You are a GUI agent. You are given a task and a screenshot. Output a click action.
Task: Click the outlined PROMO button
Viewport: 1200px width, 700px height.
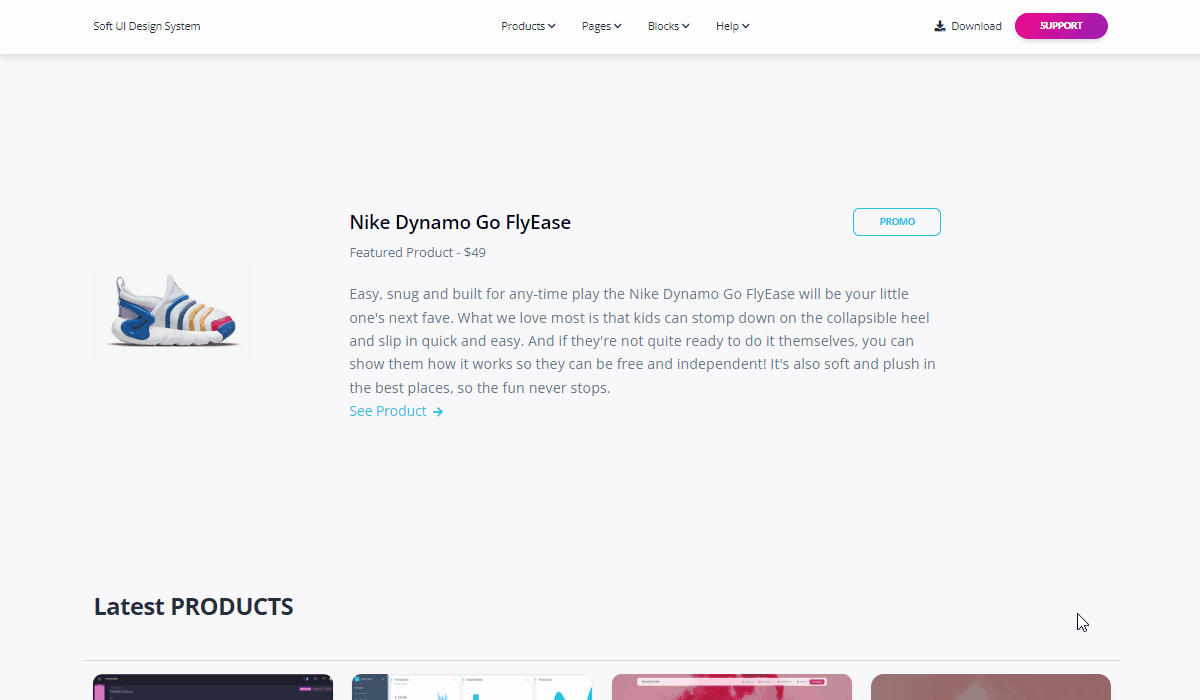point(897,222)
